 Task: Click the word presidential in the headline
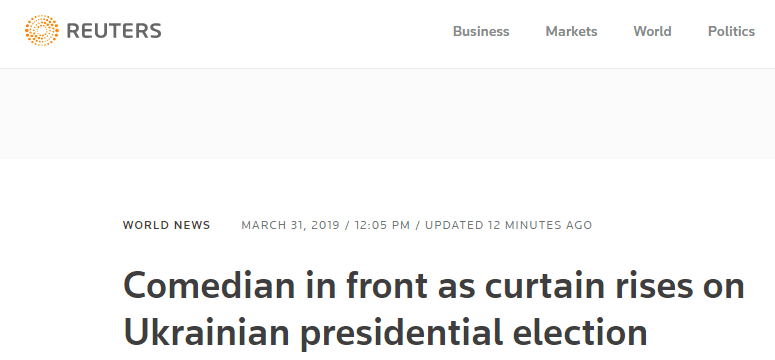click(401, 332)
